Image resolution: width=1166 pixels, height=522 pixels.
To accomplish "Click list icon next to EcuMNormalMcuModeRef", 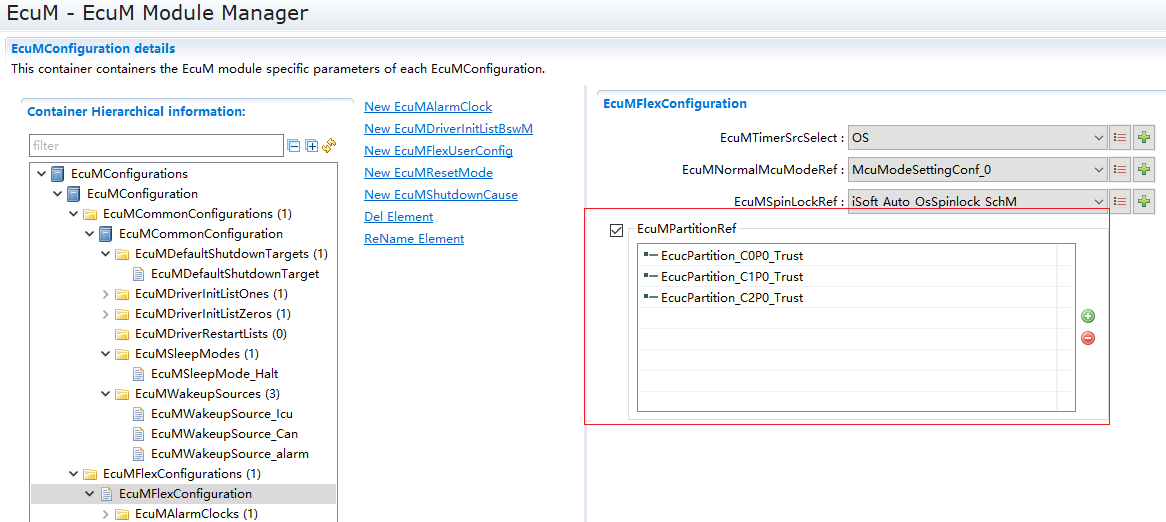I will click(1120, 170).
